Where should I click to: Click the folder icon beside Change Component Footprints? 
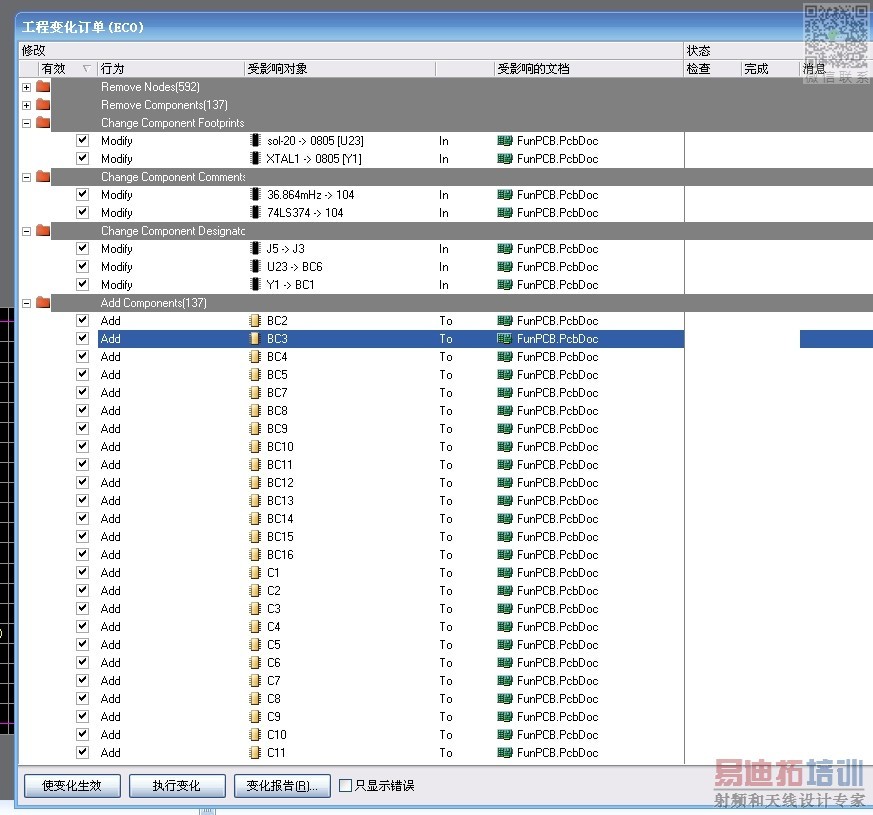[x=43, y=122]
